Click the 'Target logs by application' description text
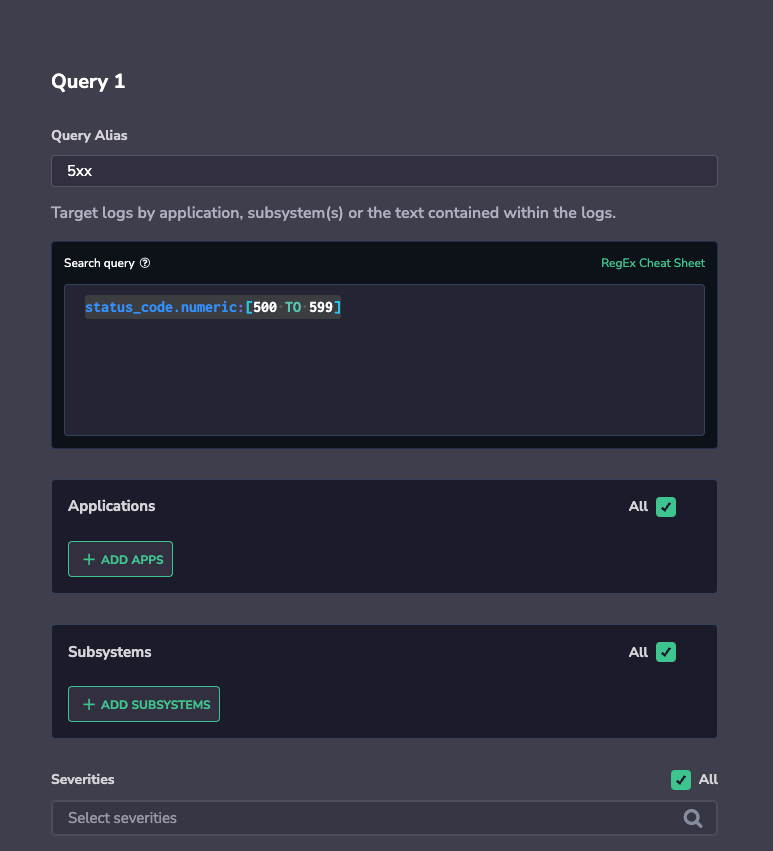Screen dimensions: 773x851 click(333, 213)
